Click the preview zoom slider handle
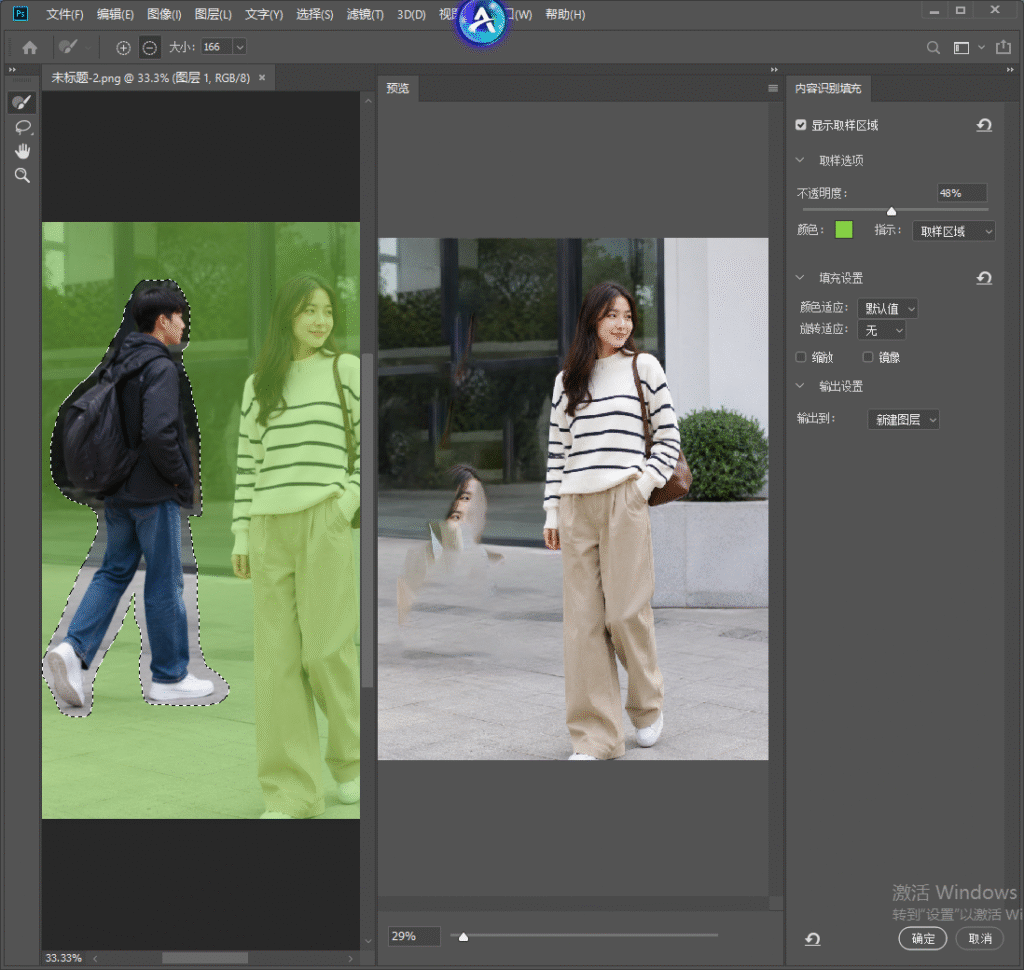The height and width of the screenshot is (970, 1024). [463, 937]
